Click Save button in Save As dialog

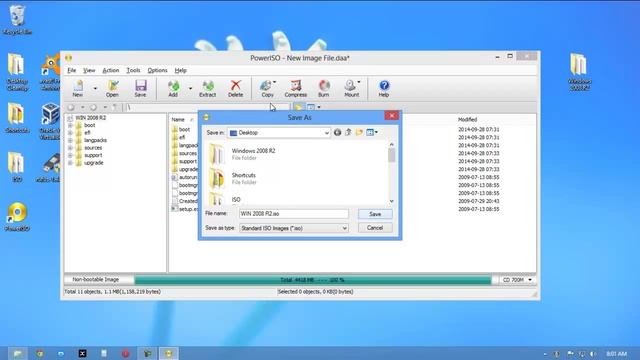[375, 214]
